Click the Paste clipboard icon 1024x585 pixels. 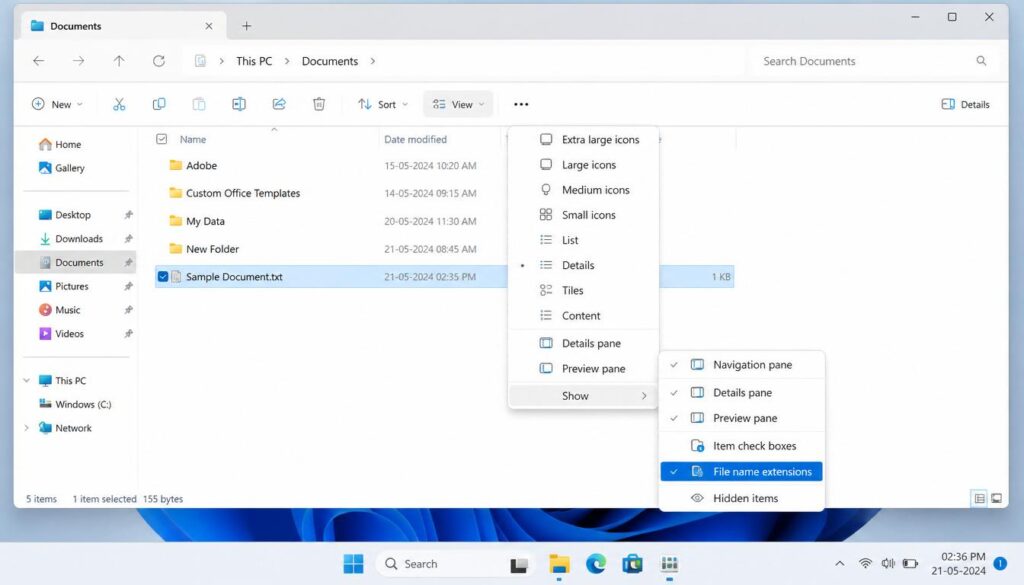tap(199, 104)
